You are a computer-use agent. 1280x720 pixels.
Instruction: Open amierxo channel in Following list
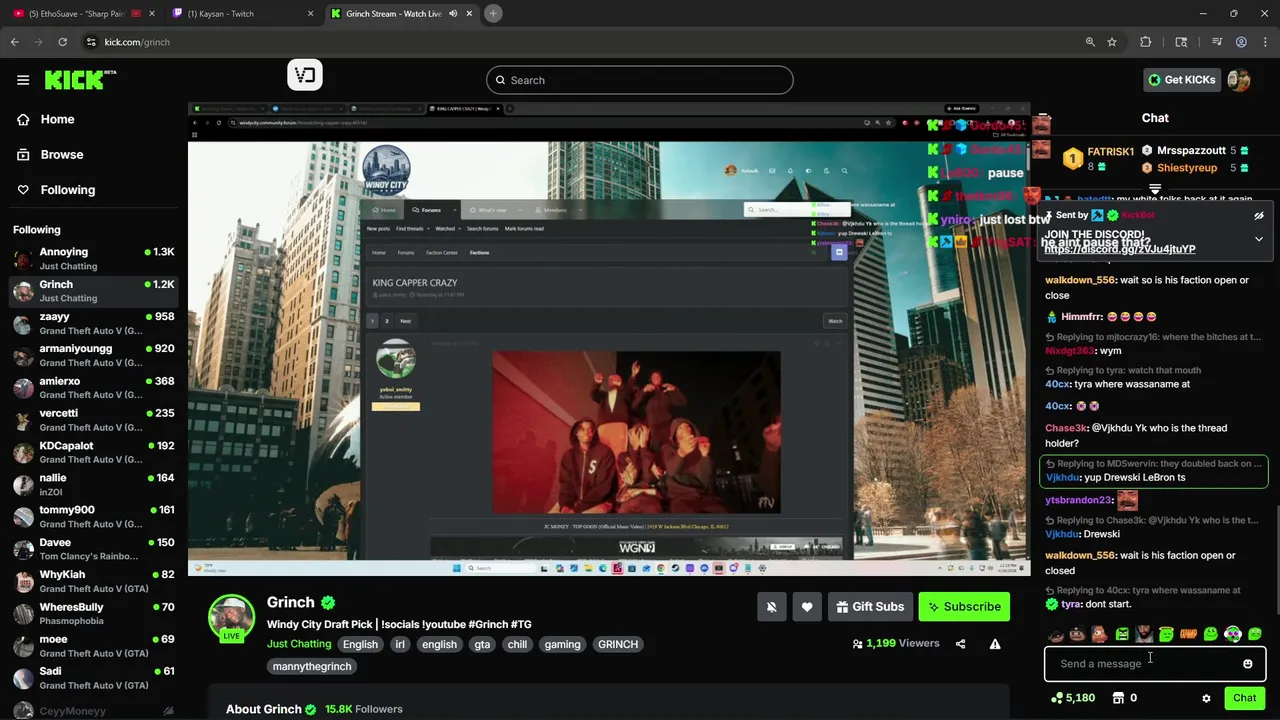coord(93,387)
